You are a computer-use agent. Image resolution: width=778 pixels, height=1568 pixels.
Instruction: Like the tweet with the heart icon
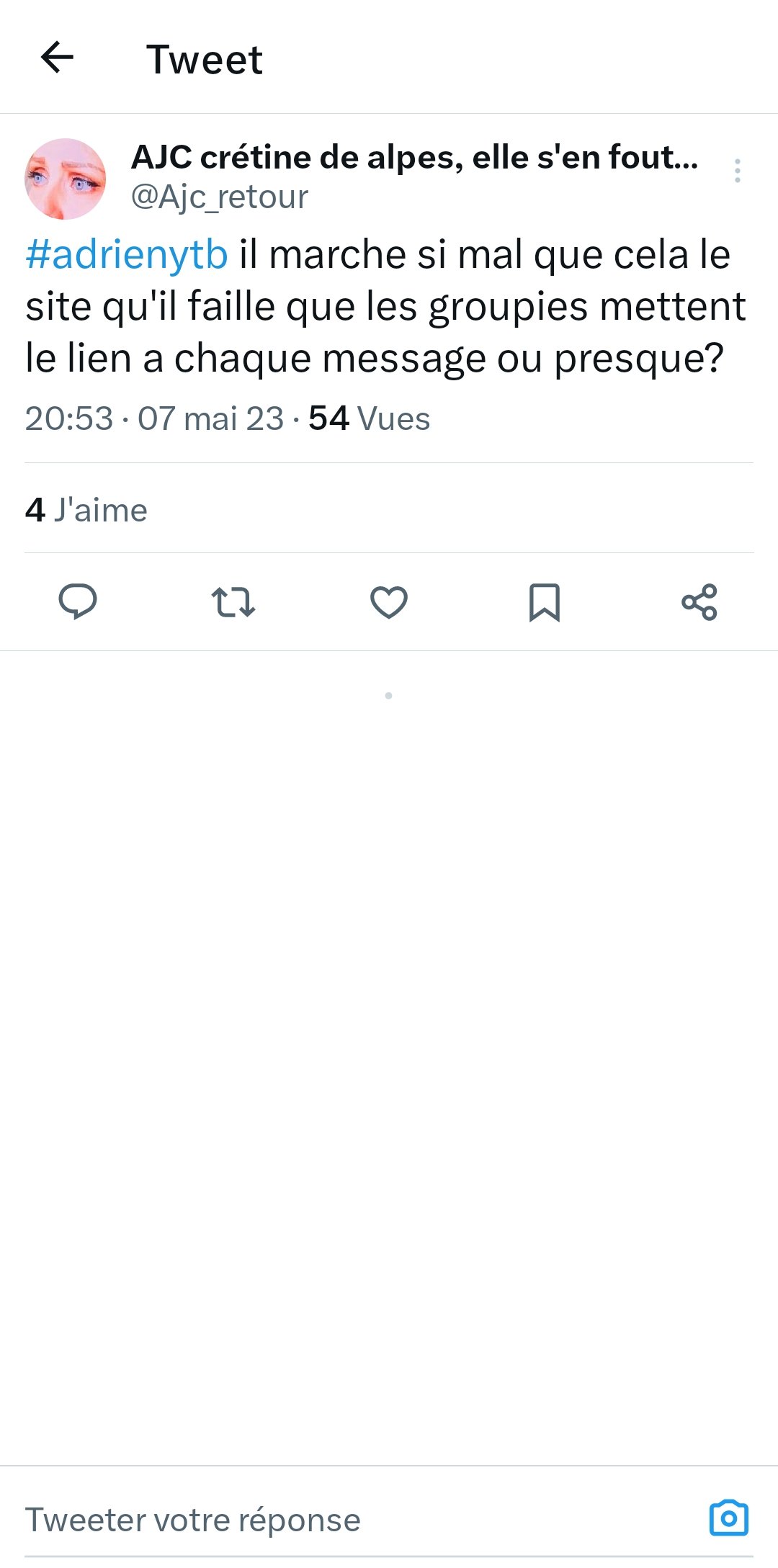point(389,602)
